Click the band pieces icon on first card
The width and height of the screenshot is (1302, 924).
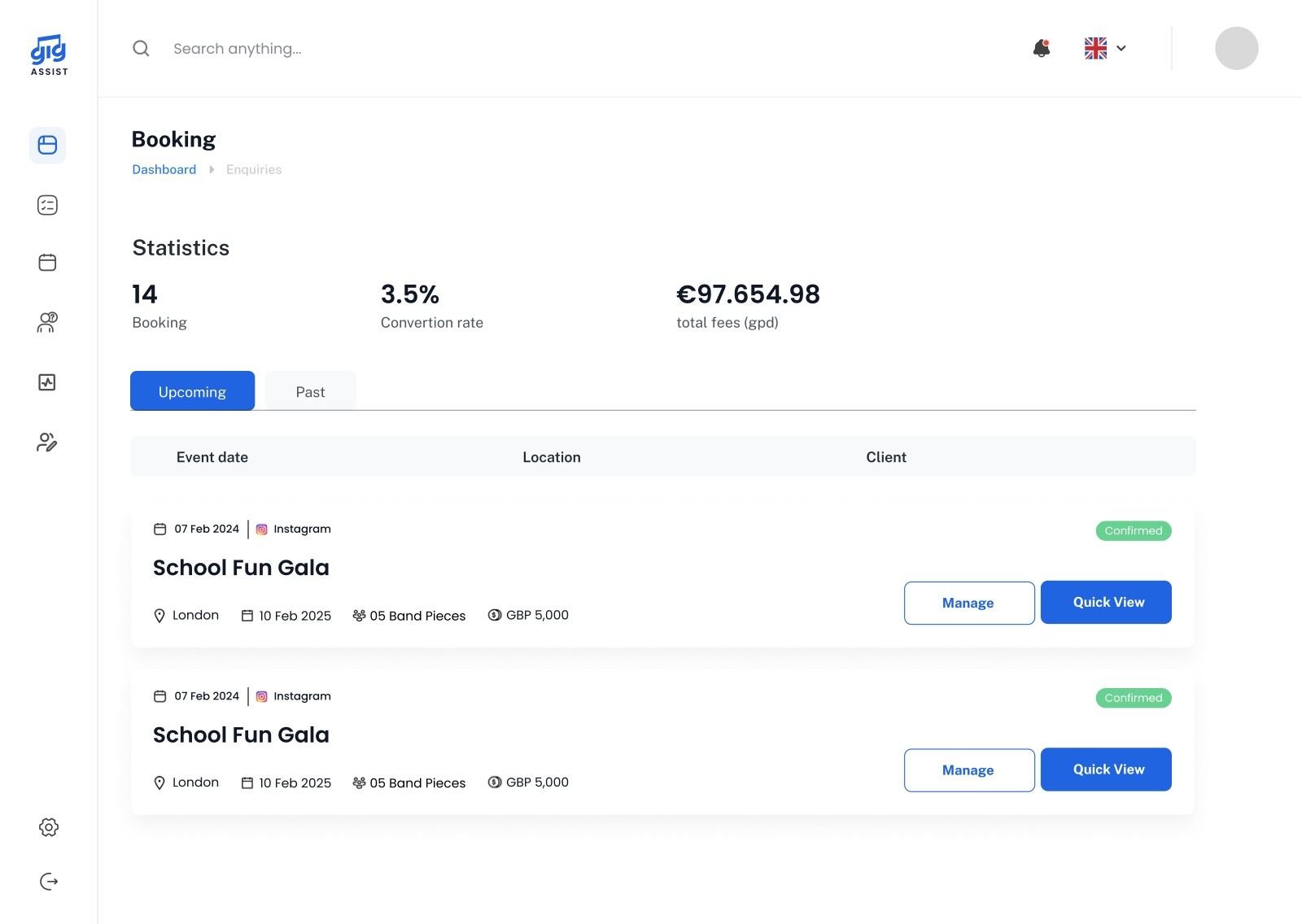(x=359, y=616)
